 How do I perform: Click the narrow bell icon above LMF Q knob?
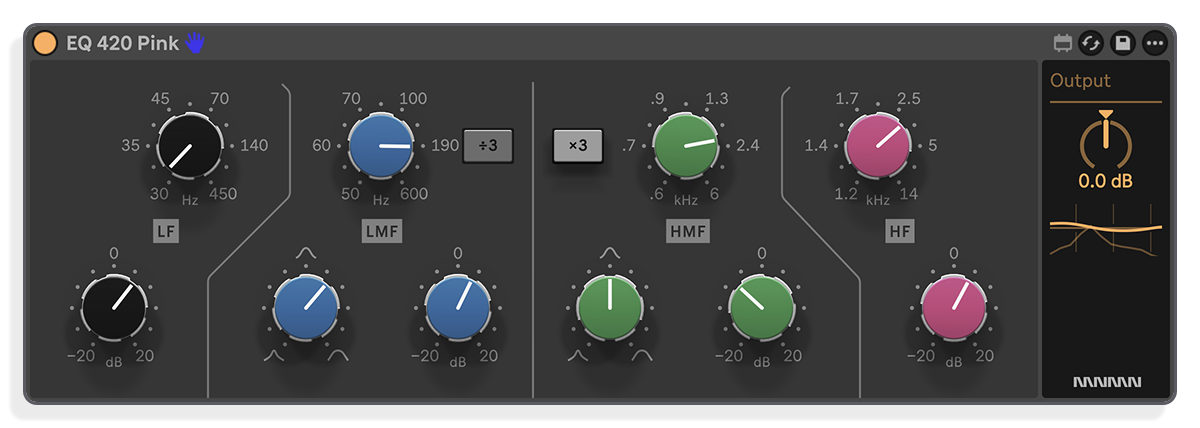(306, 254)
